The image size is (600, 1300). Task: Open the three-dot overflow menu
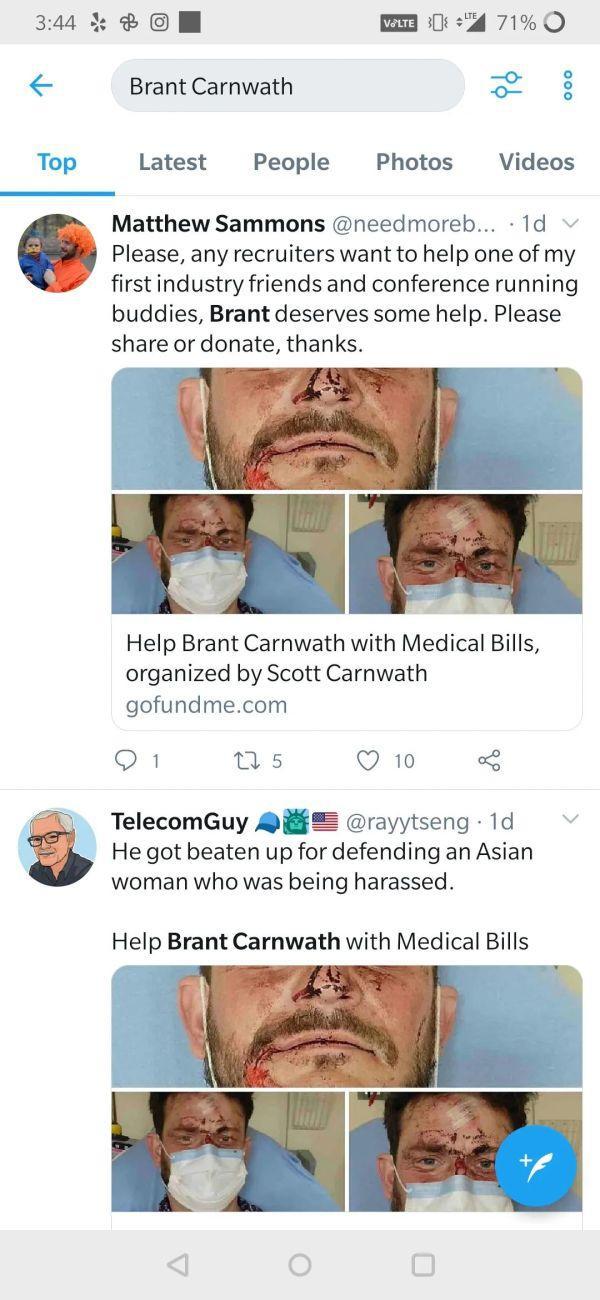tap(568, 86)
